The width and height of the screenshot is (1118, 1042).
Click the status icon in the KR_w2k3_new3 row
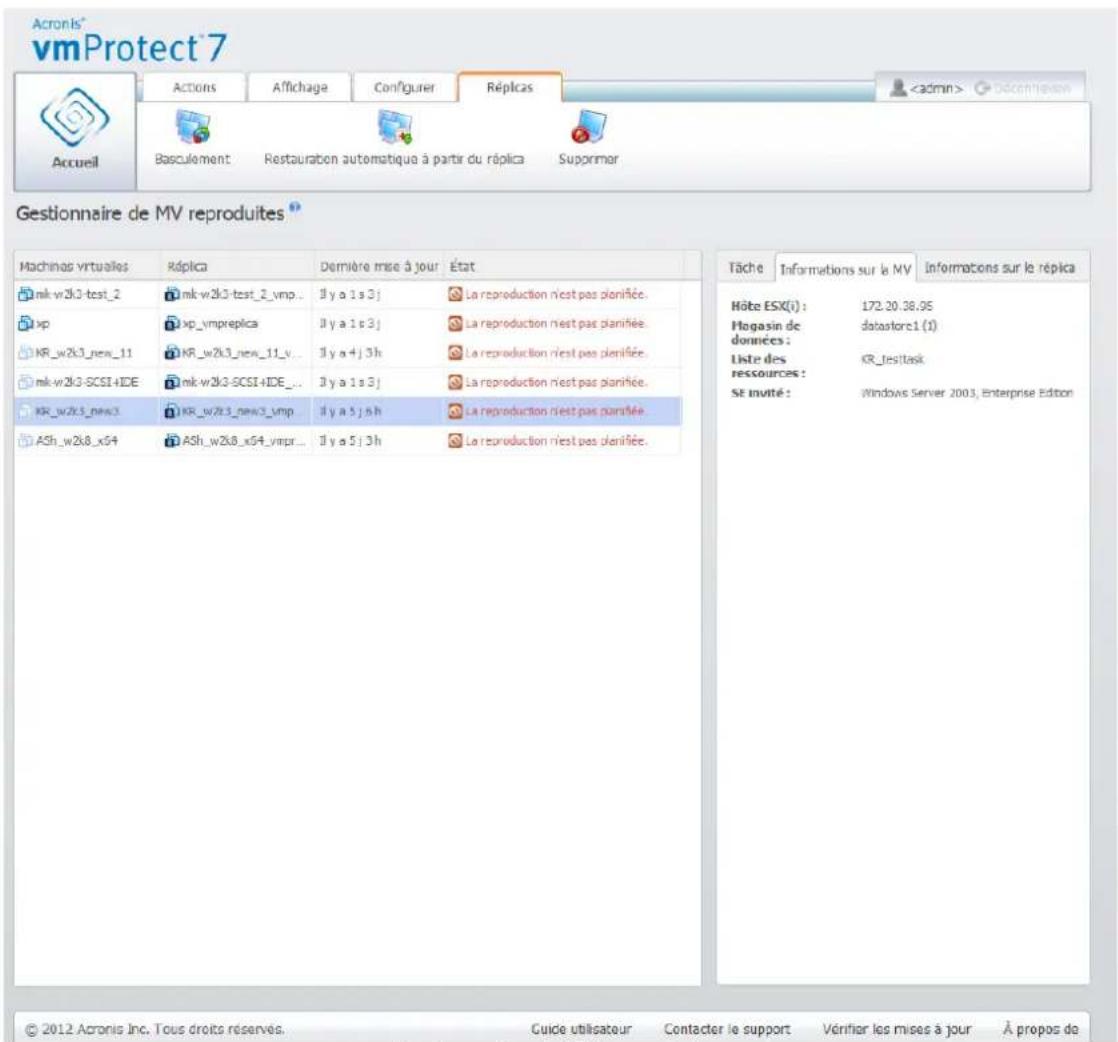click(x=455, y=412)
